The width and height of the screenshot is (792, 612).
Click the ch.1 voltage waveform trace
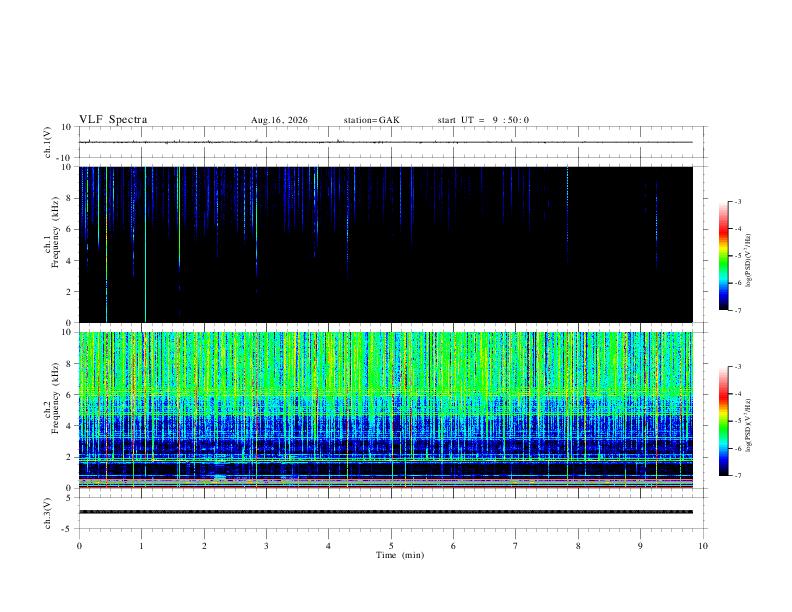click(385, 142)
